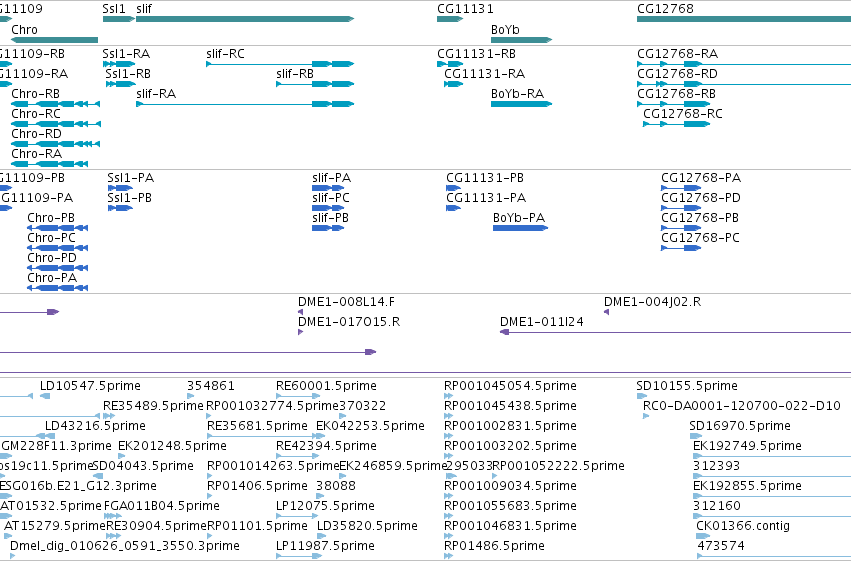Select the CG11131-PB protein label
This screenshot has width=851, height=561.
coord(485,178)
